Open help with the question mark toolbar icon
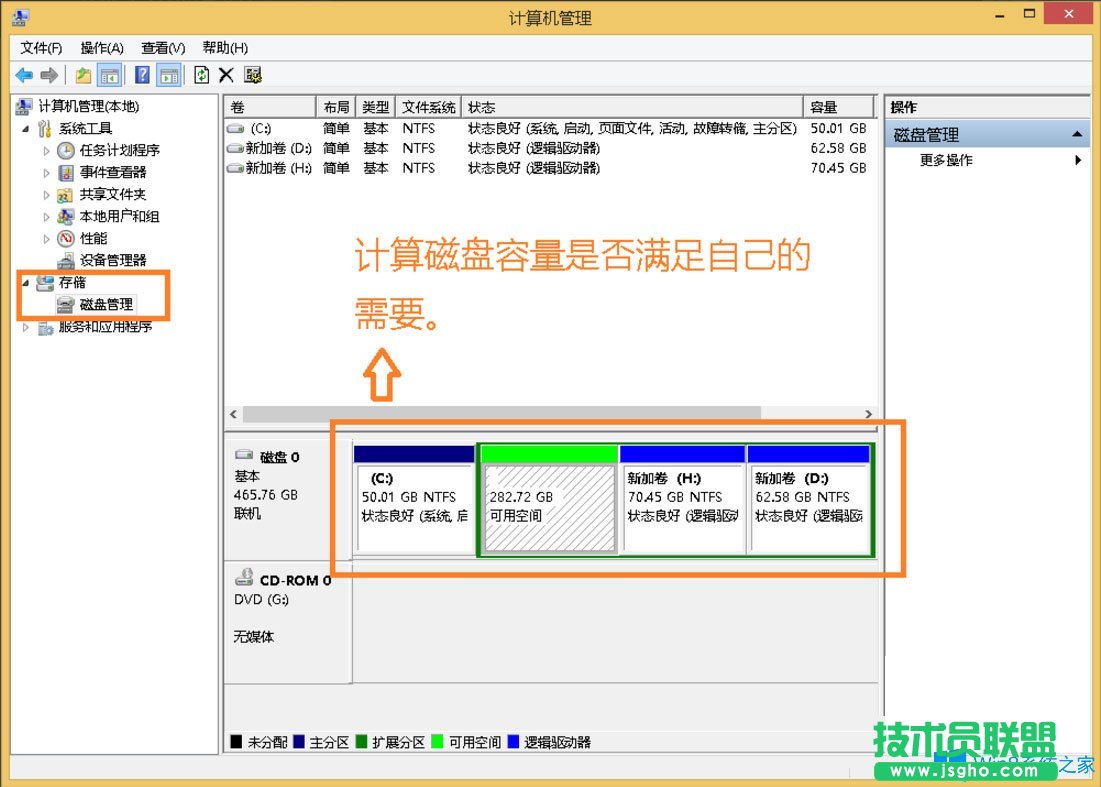This screenshot has height=787, width=1101. coord(141,75)
